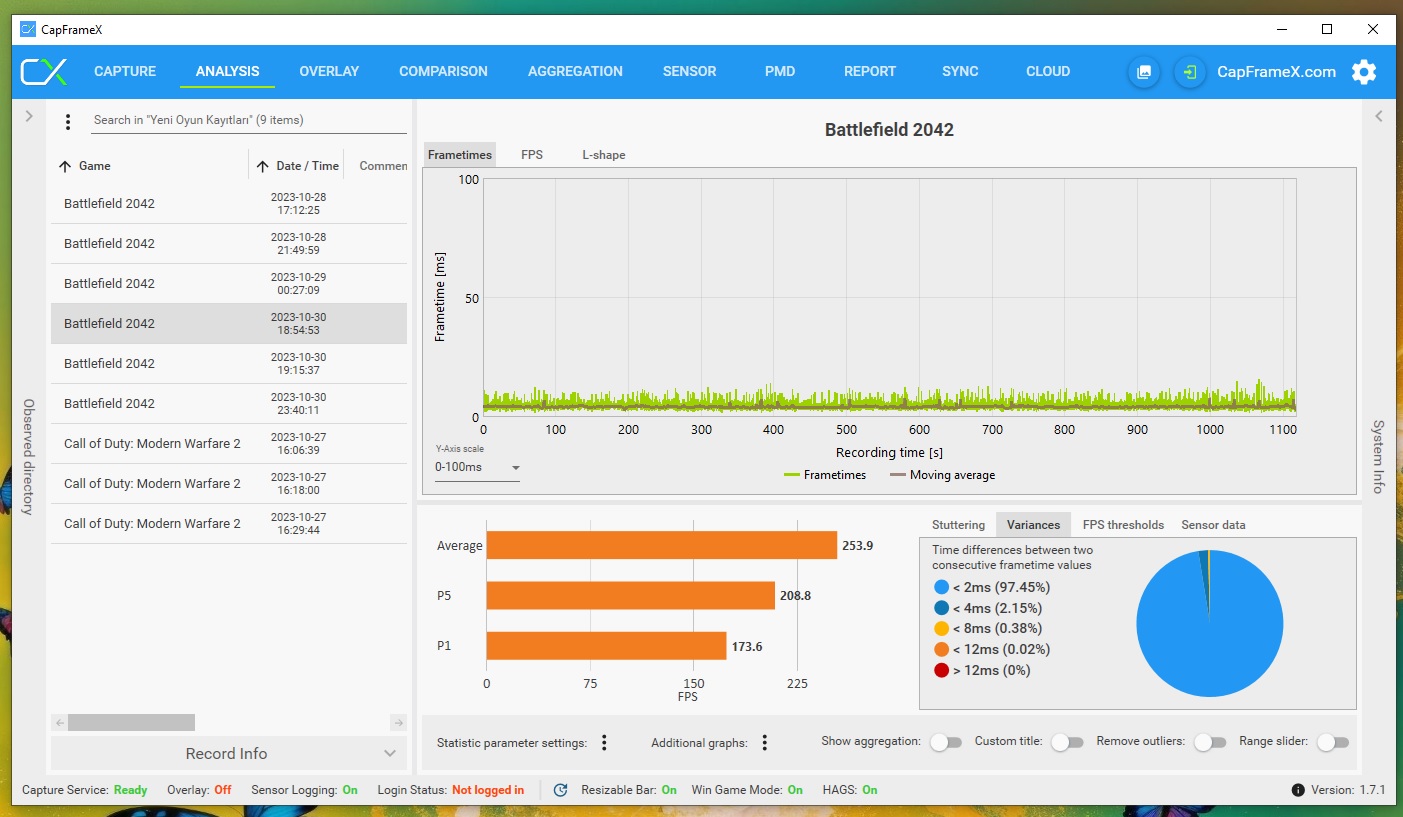Click the info icon next to Version
The height and width of the screenshot is (817, 1403).
(x=1298, y=790)
